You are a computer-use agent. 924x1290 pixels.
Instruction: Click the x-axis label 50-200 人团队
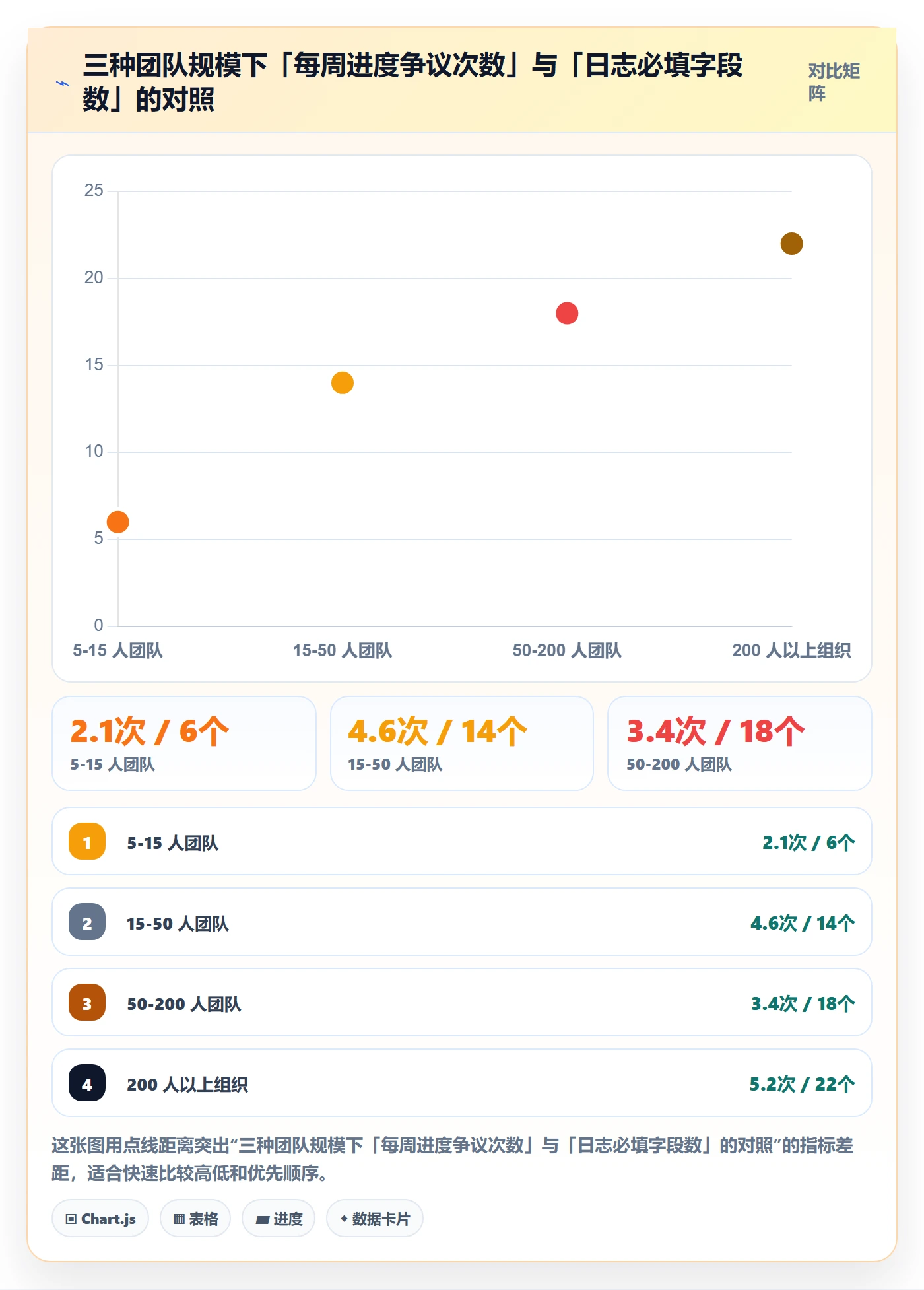click(567, 650)
